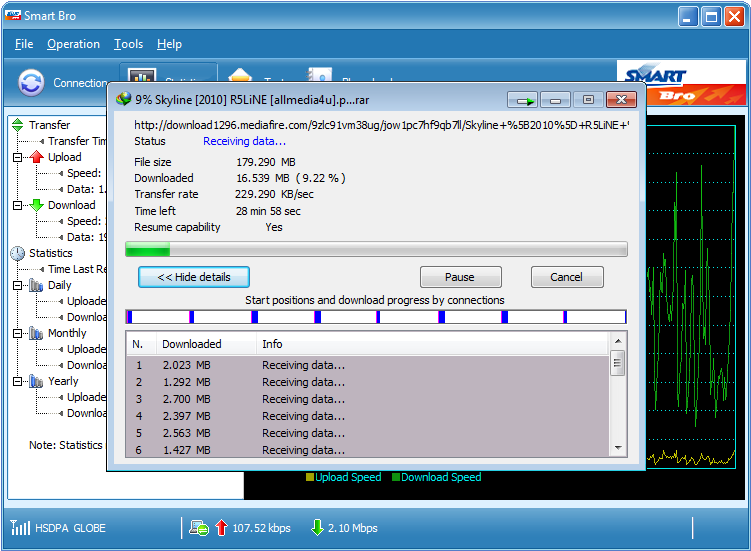Click the Monthly chart icon
The height and width of the screenshot is (551, 751).
pos(36,333)
